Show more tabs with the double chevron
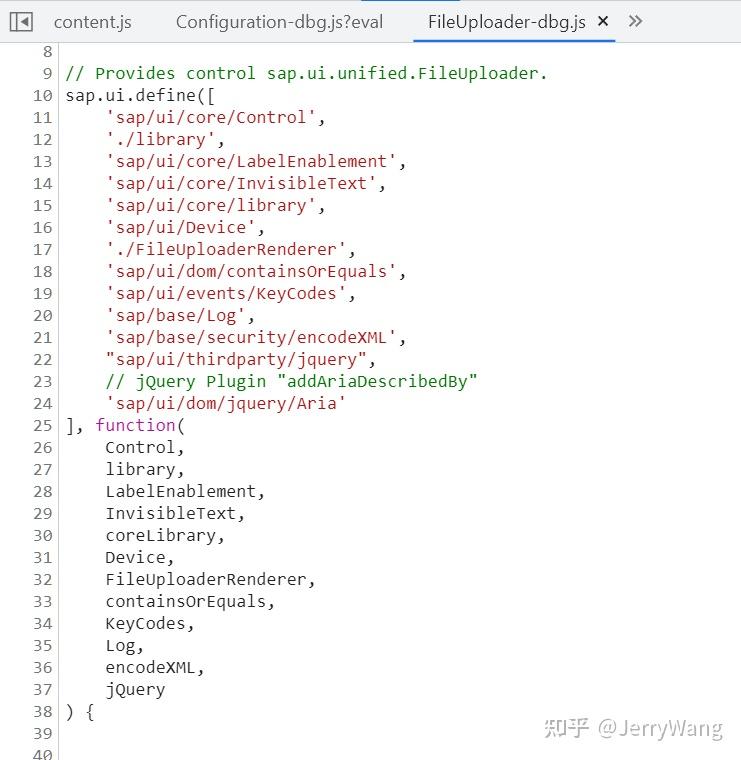The height and width of the screenshot is (760, 741). [x=635, y=21]
